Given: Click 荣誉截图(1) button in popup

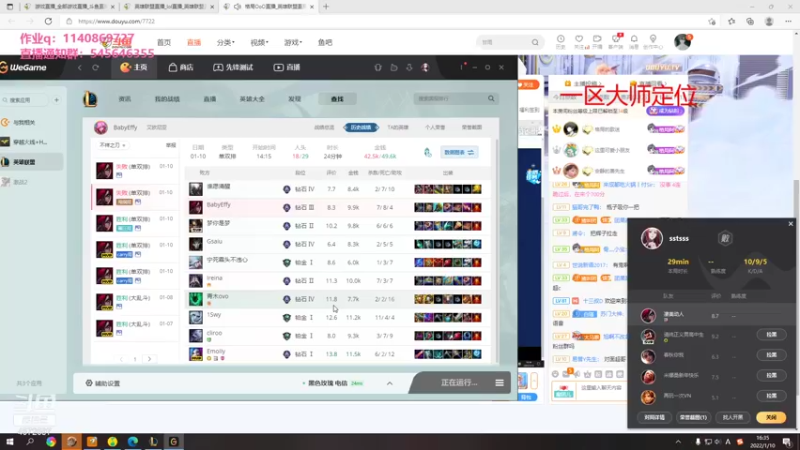Looking at the screenshot, I should point(693,417).
